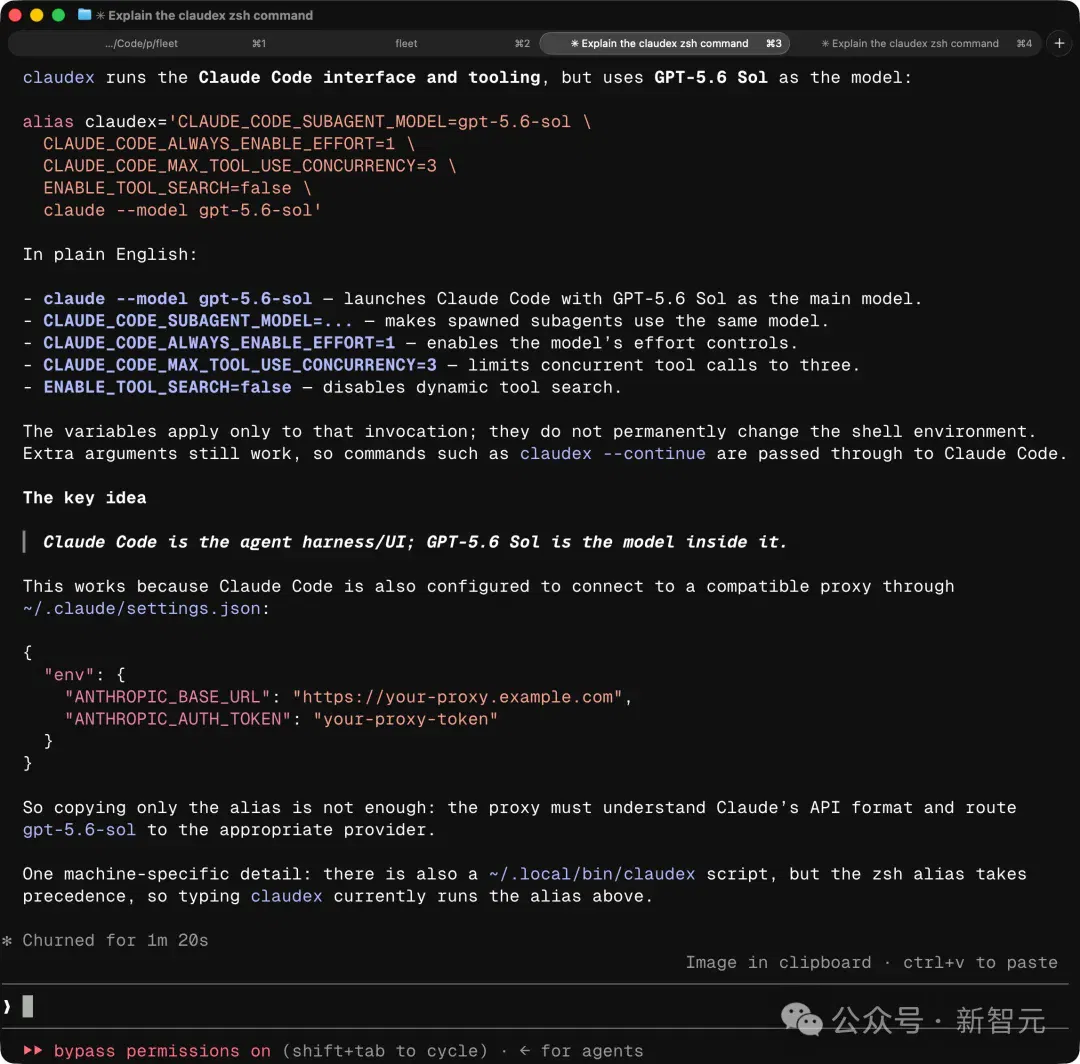Switch to the .../Code/p/fleet tab
The width and height of the screenshot is (1080, 1064).
(x=141, y=43)
